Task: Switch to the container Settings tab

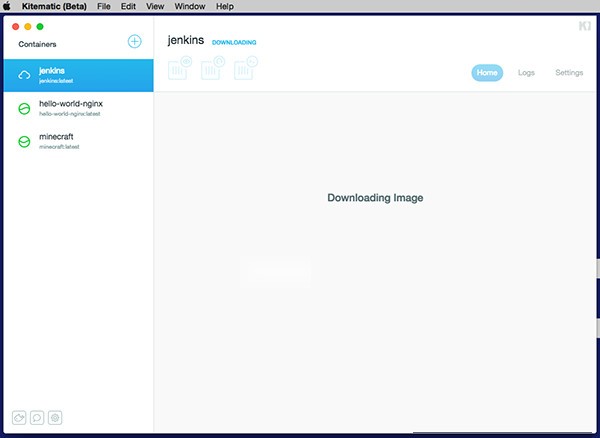Action: (x=569, y=73)
